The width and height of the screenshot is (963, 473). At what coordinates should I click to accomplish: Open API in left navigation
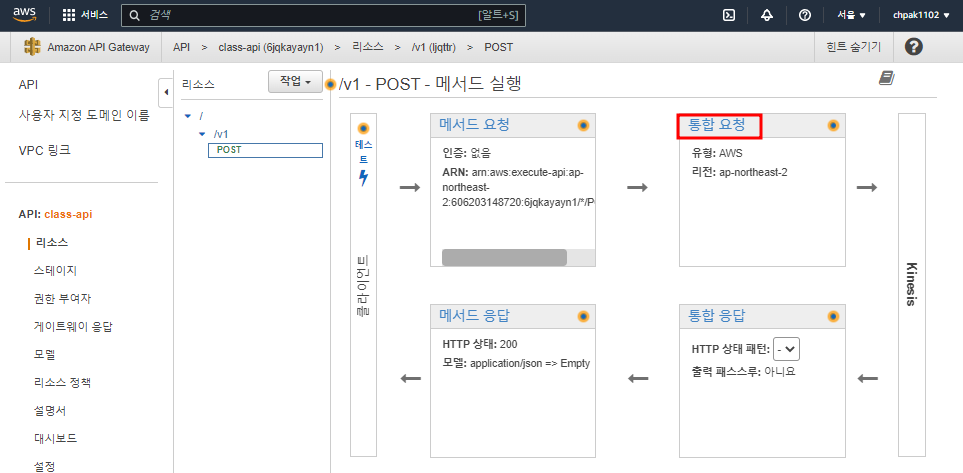(x=28, y=85)
